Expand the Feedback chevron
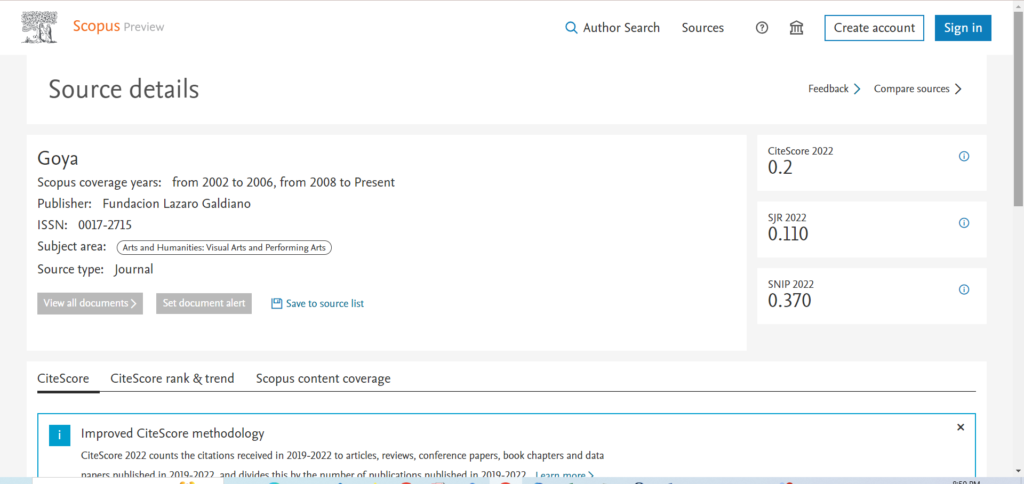This screenshot has width=1024, height=484. tap(857, 89)
